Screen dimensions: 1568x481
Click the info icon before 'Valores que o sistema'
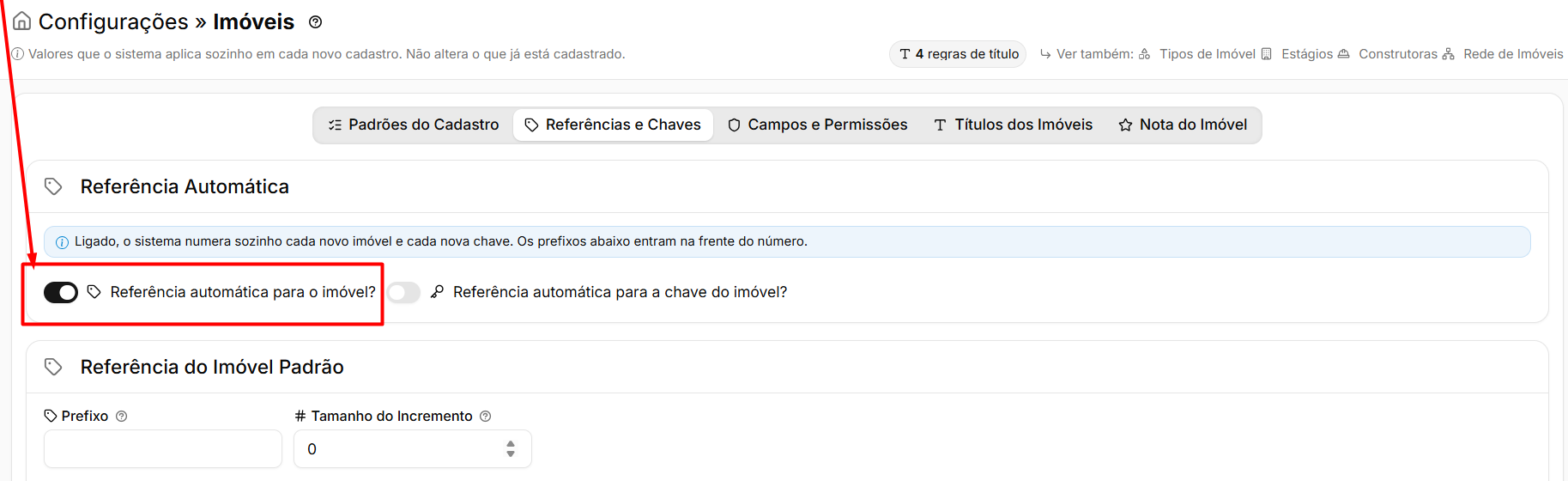[17, 54]
